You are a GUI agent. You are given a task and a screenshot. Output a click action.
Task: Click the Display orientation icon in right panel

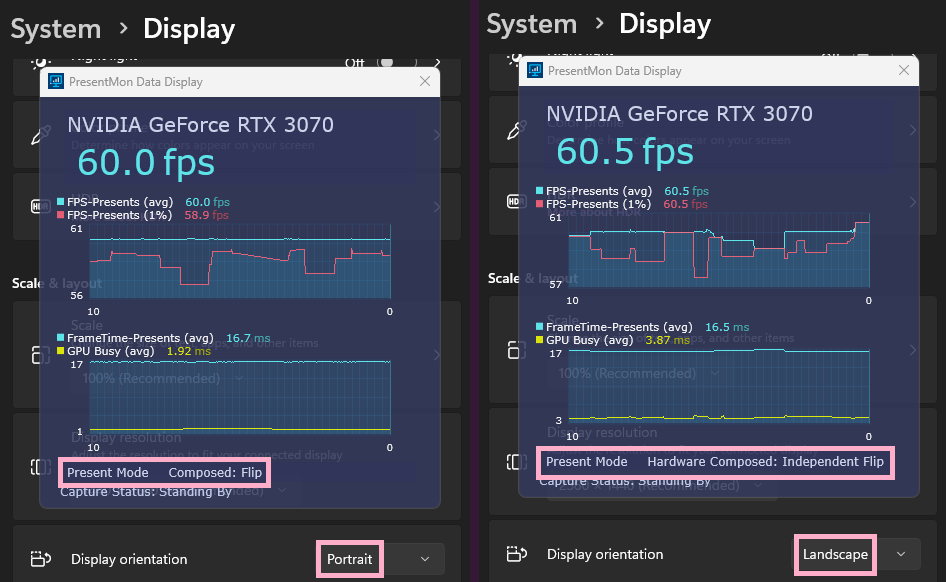click(516, 554)
